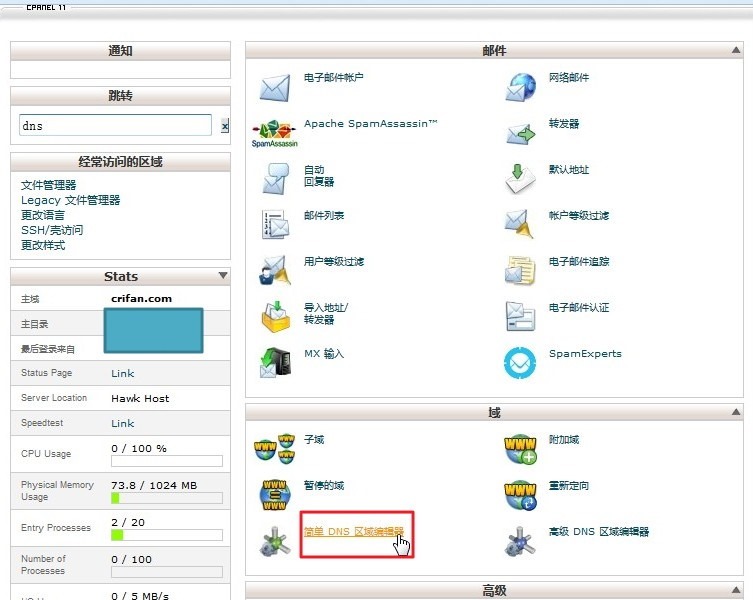Open the Apache SpamAssassin icon

pos(275,134)
